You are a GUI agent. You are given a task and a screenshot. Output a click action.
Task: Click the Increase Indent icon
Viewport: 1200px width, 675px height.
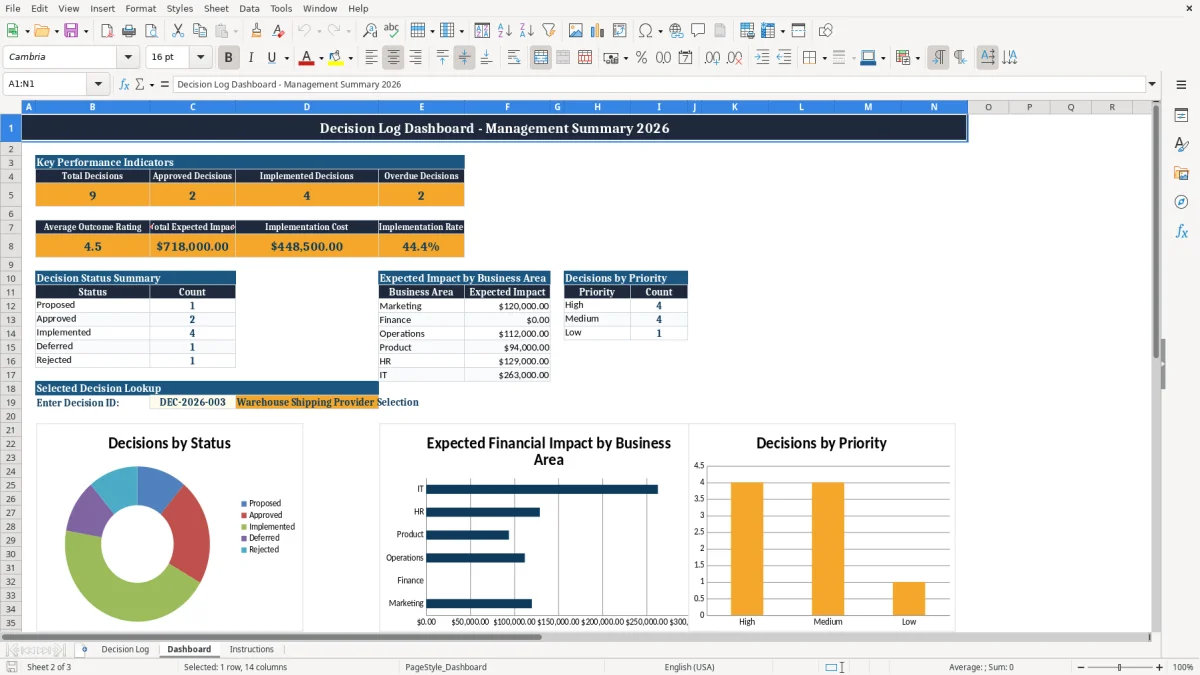point(761,58)
